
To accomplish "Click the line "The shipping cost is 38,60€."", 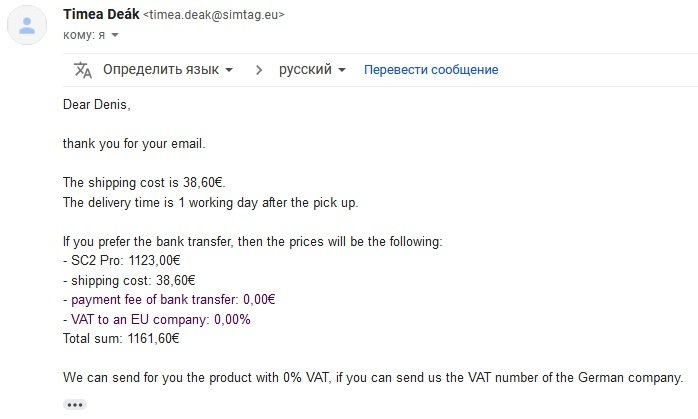I will pyautogui.click(x=145, y=182).
